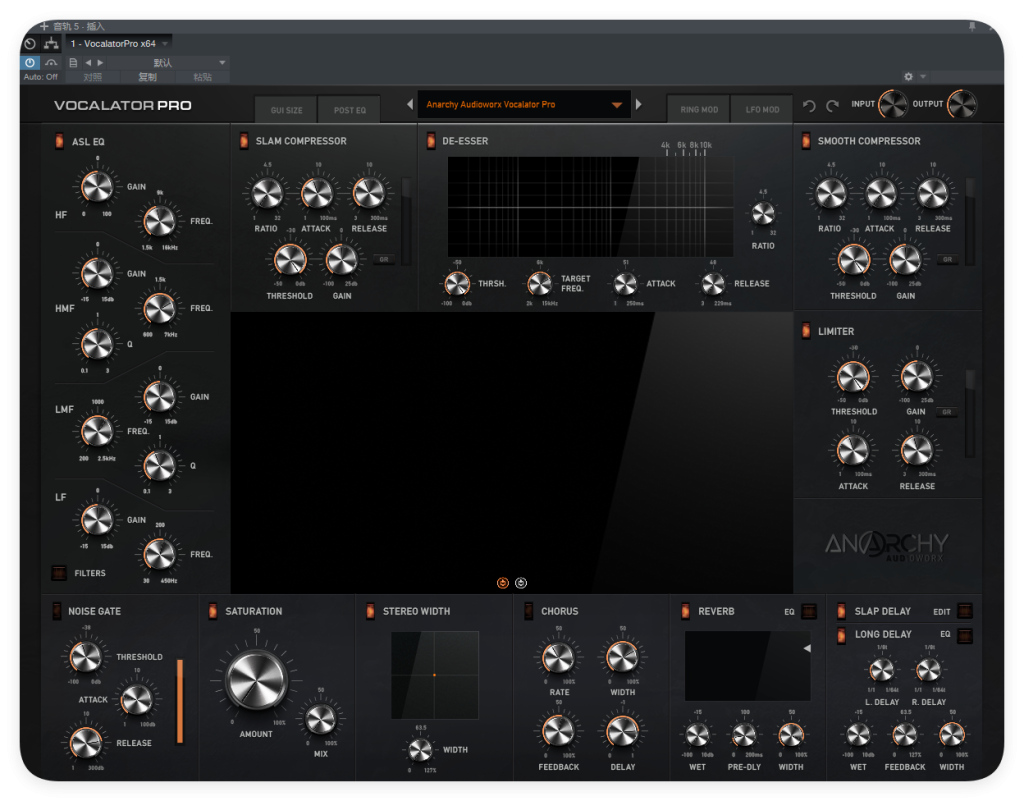The image size is (1024, 801).
Task: Open the Anarchy Audioworx Vocalator Pro preset list
Action: click(x=524, y=104)
